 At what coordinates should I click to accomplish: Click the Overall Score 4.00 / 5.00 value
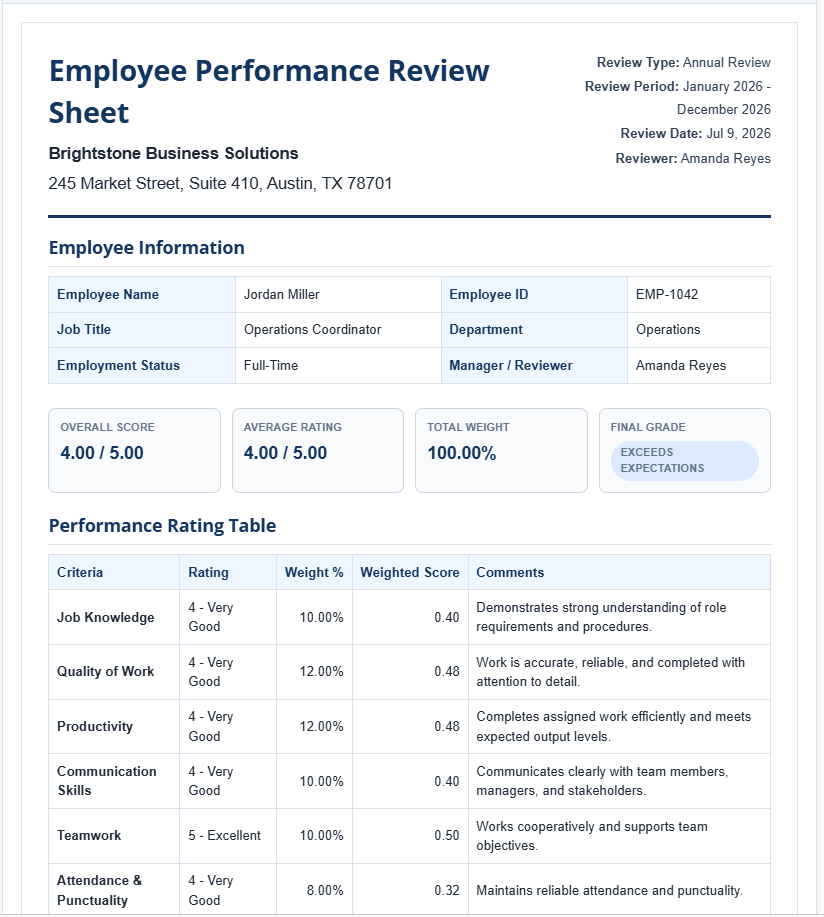(102, 453)
